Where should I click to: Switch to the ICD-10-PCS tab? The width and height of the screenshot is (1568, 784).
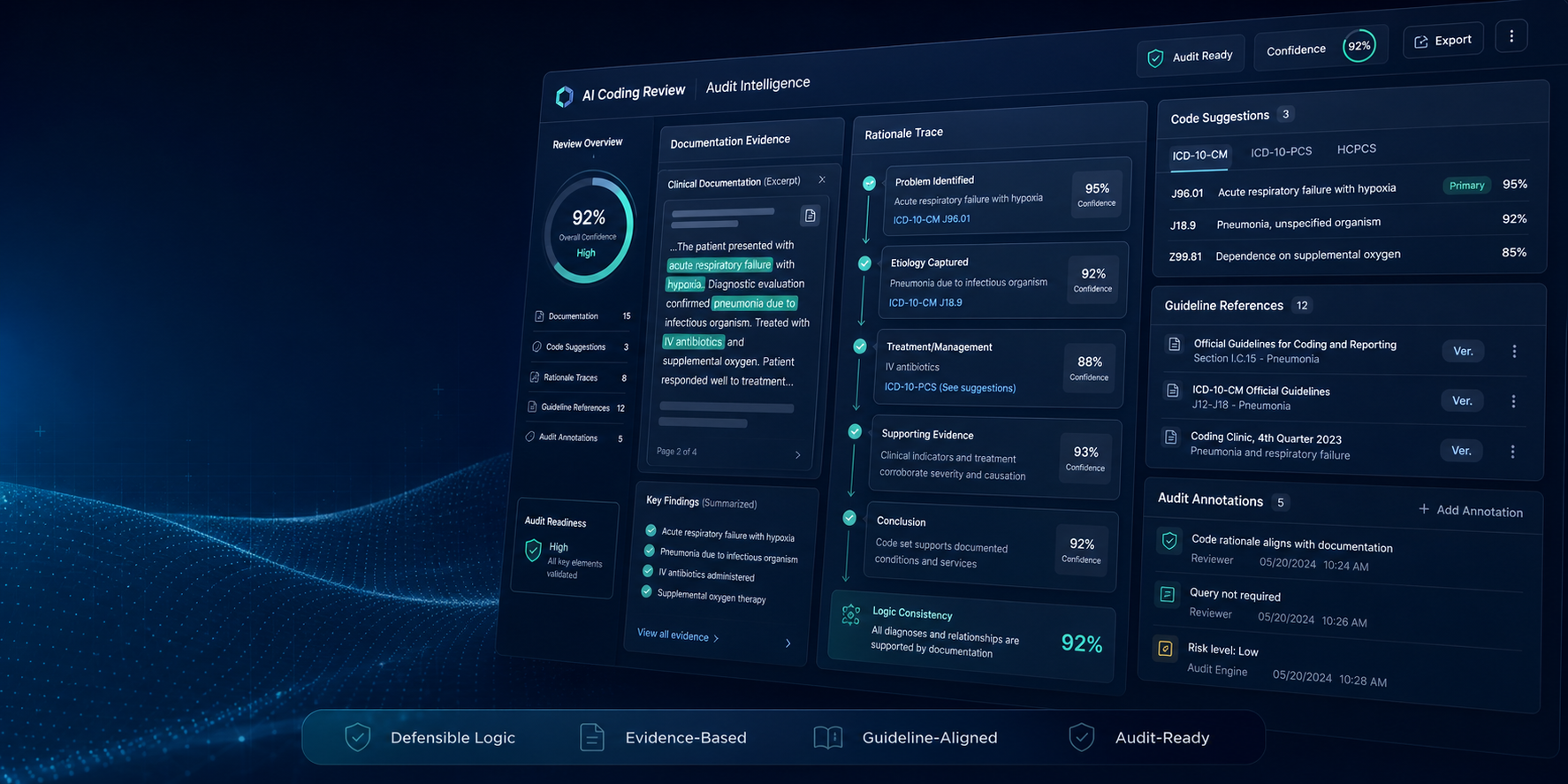1281,152
